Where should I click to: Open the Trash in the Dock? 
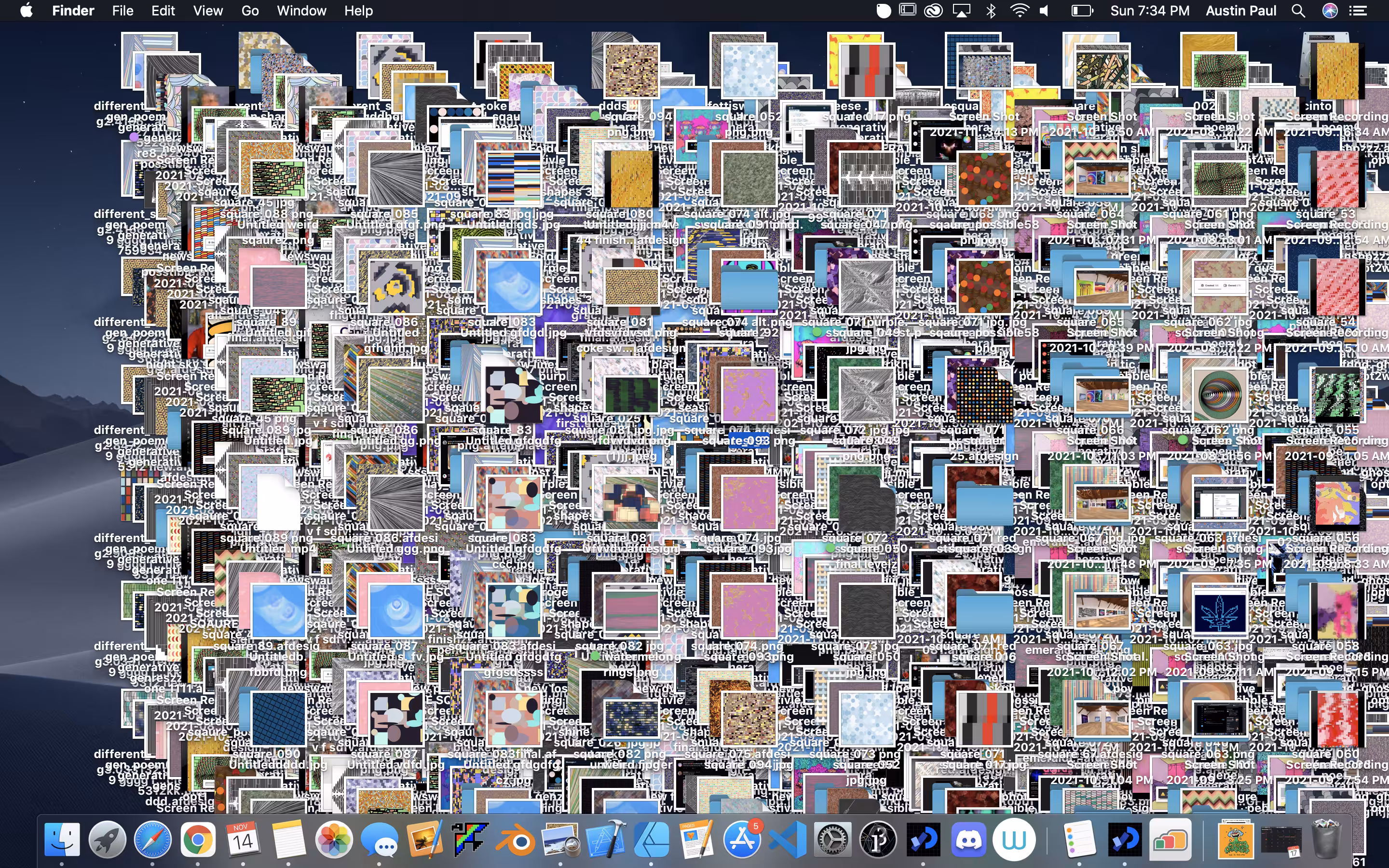1325,840
